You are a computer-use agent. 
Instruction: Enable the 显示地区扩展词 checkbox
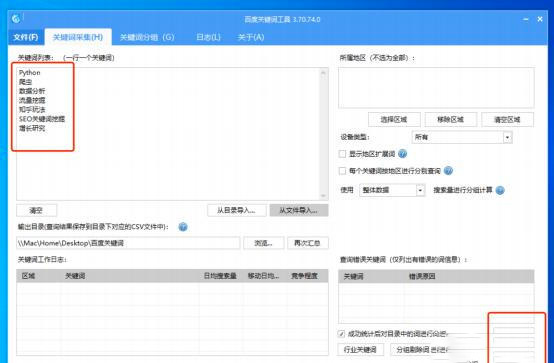(x=342, y=154)
